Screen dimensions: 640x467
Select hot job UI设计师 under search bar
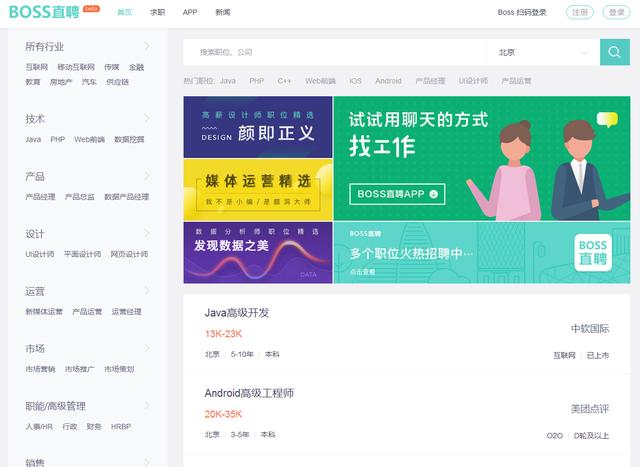[473, 81]
